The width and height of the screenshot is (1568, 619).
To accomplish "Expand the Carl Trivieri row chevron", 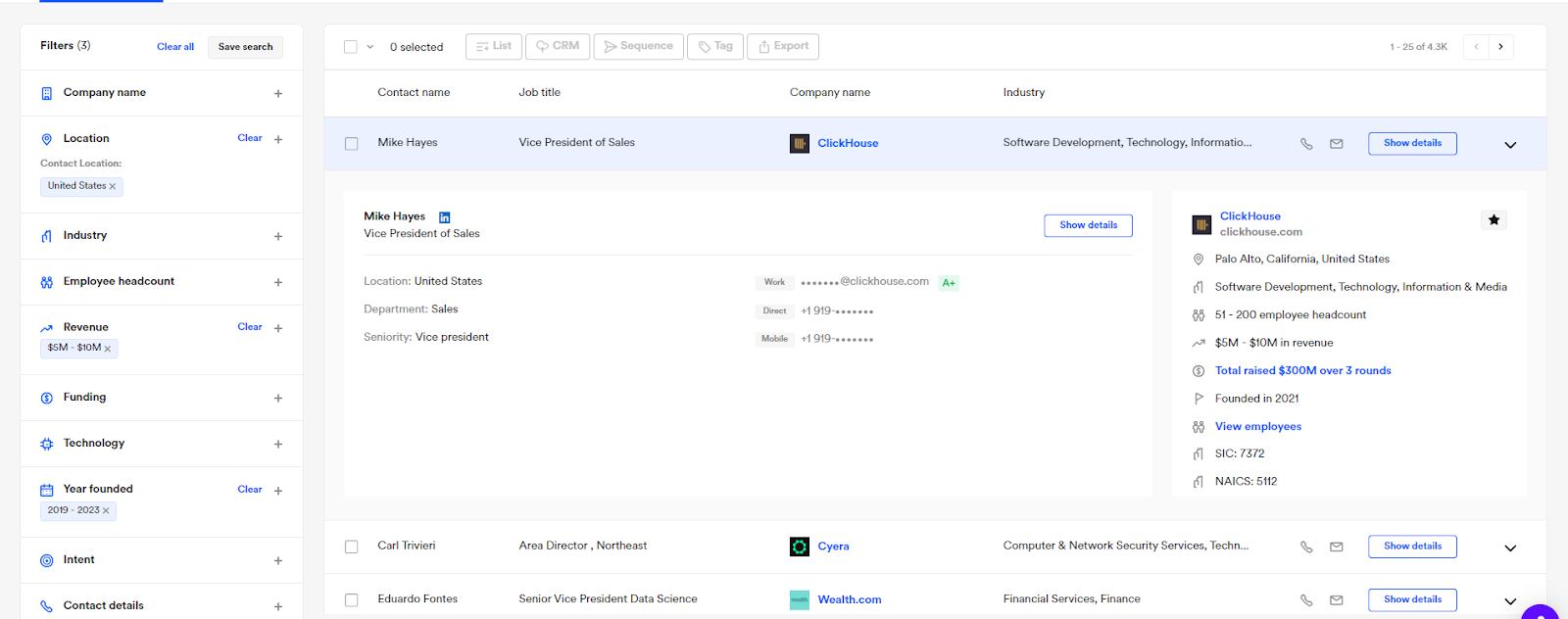I will tap(1510, 548).
